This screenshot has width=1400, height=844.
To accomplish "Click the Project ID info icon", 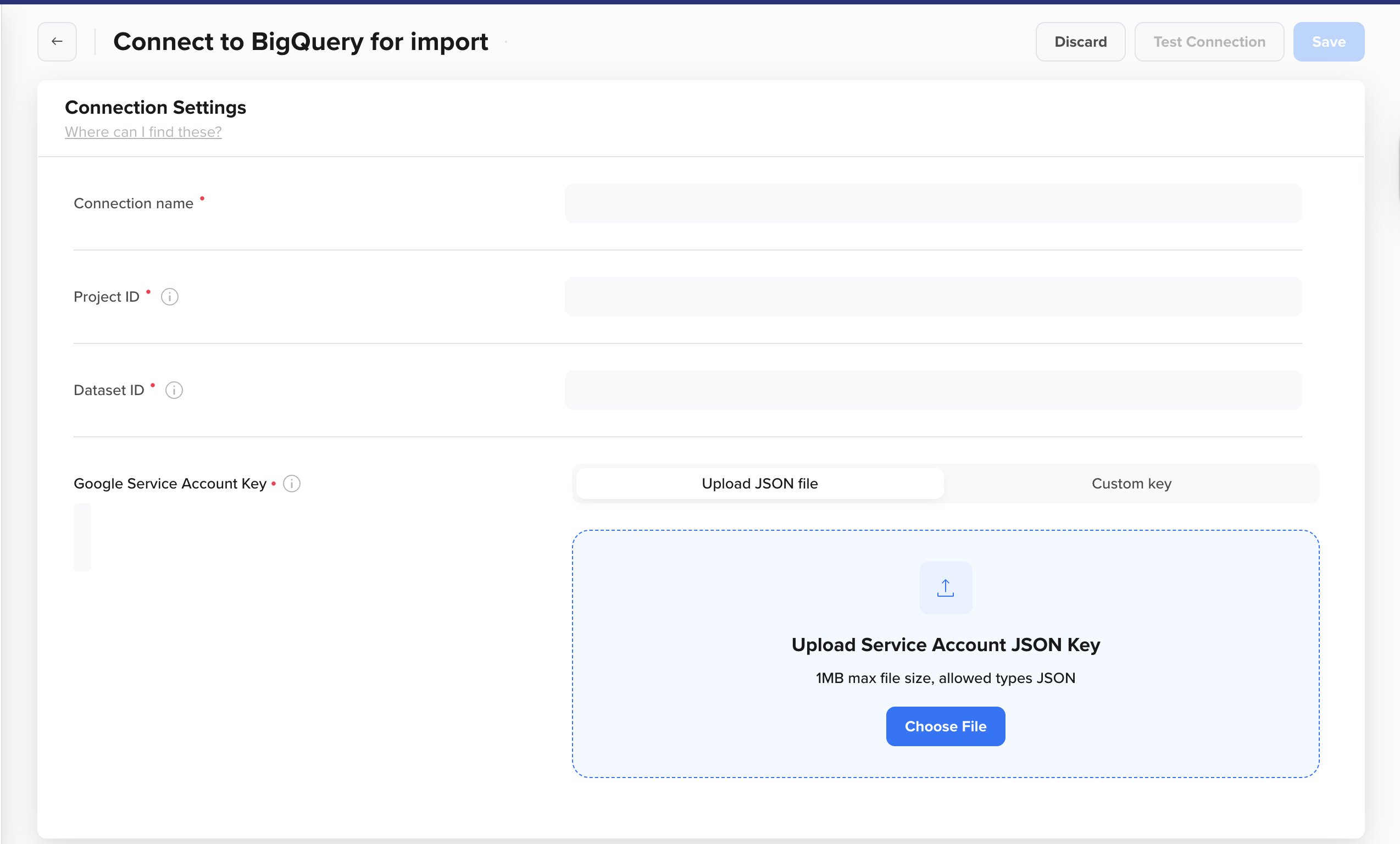I will click(169, 297).
